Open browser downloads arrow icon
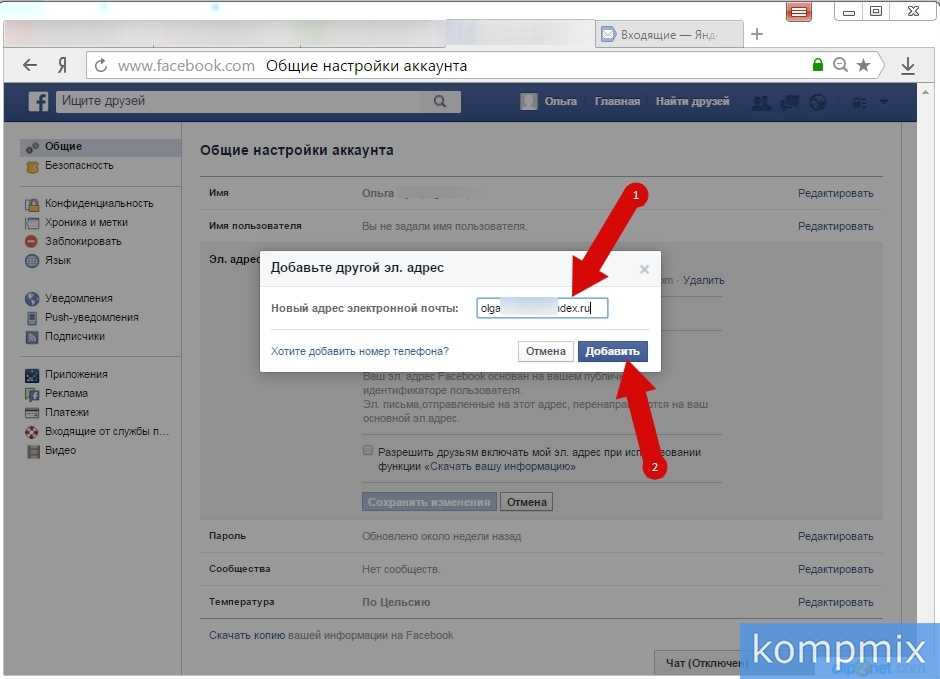 tap(908, 66)
